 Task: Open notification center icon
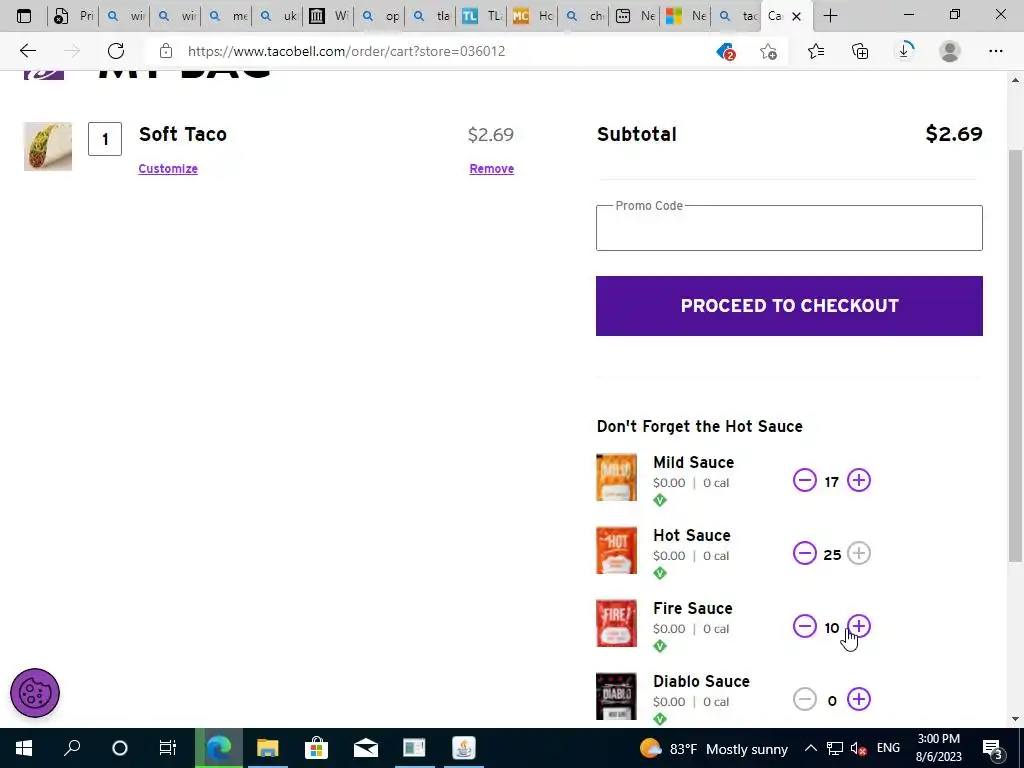point(993,748)
